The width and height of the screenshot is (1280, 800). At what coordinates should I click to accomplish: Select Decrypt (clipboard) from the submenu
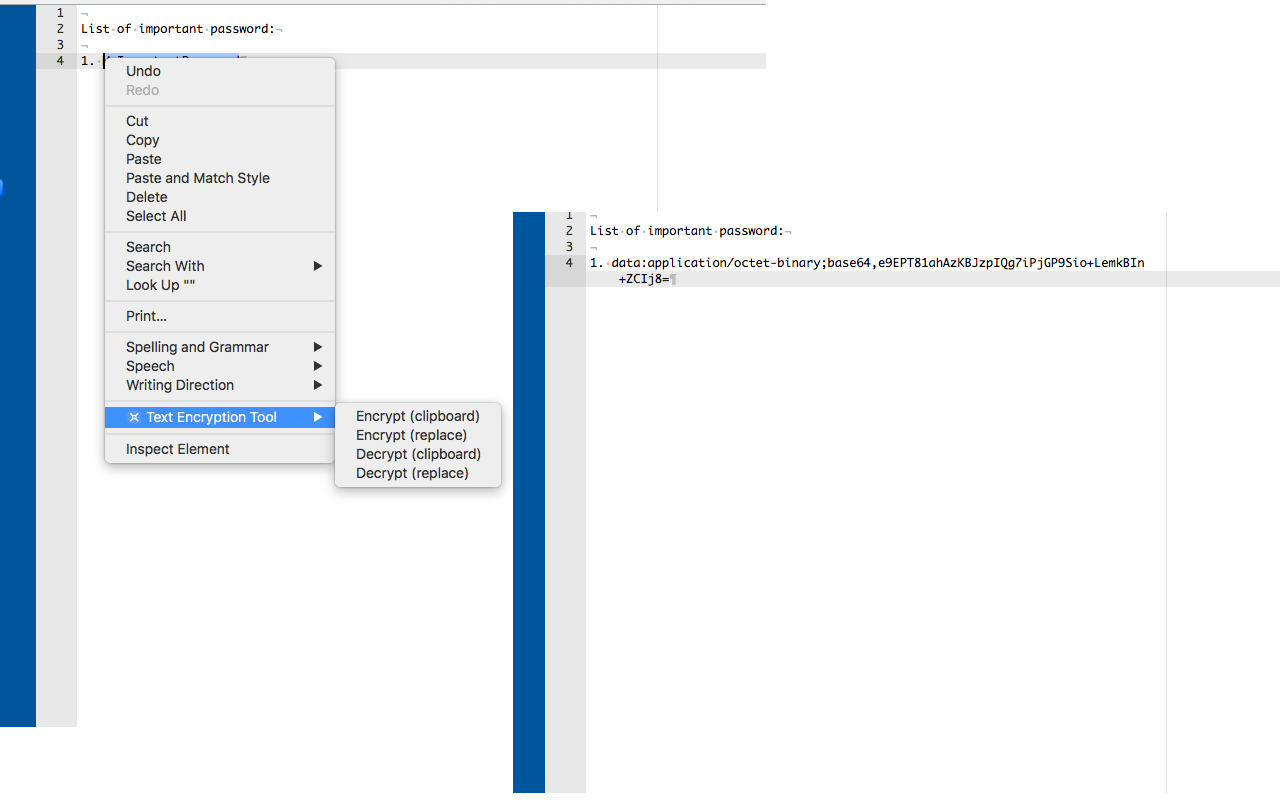coord(418,454)
